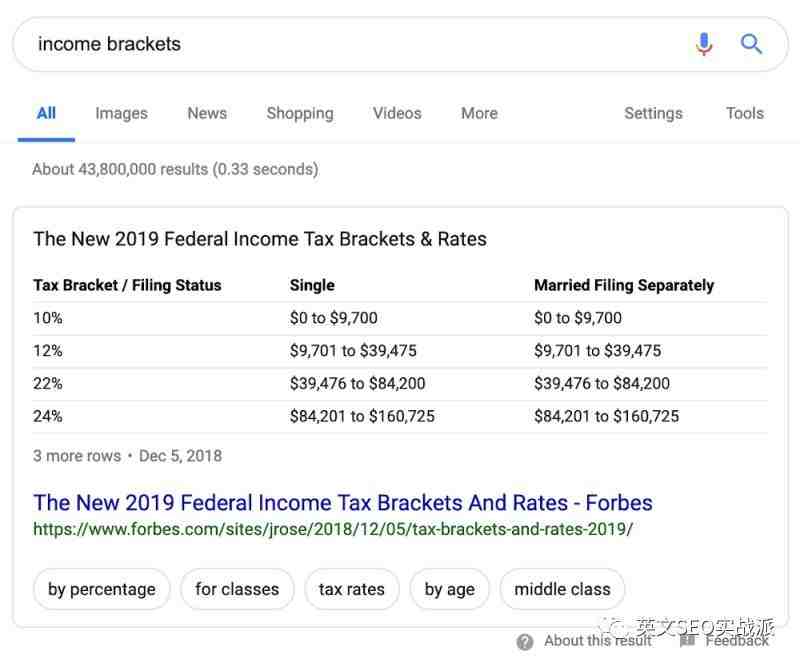Select the "middle class" suggestion chip
The image size is (800, 662).
[562, 589]
